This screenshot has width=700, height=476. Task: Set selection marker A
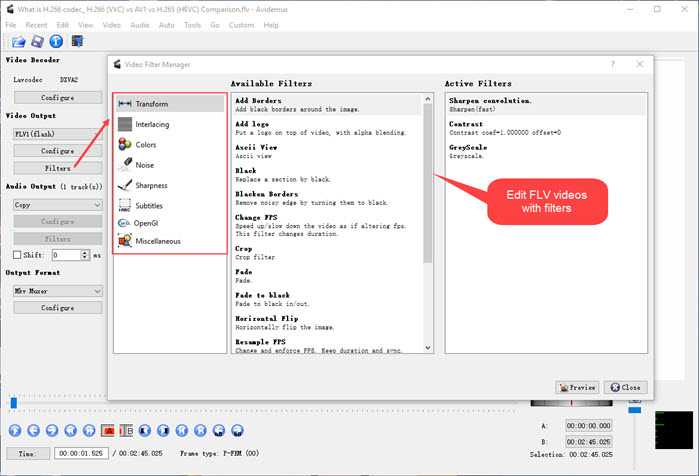pos(108,430)
